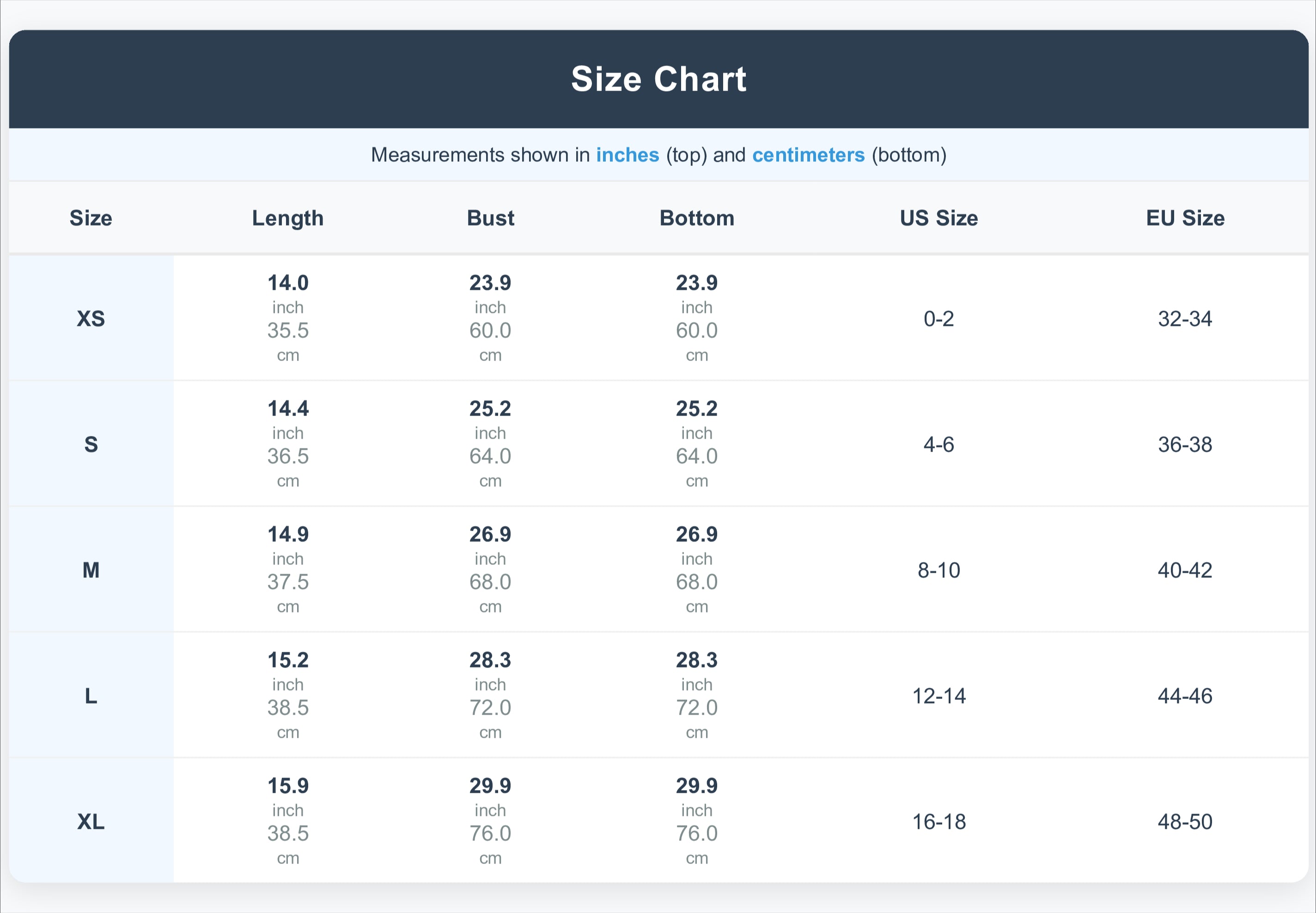This screenshot has width=1316, height=913.
Task: Select the XS size row label
Action: 91,319
